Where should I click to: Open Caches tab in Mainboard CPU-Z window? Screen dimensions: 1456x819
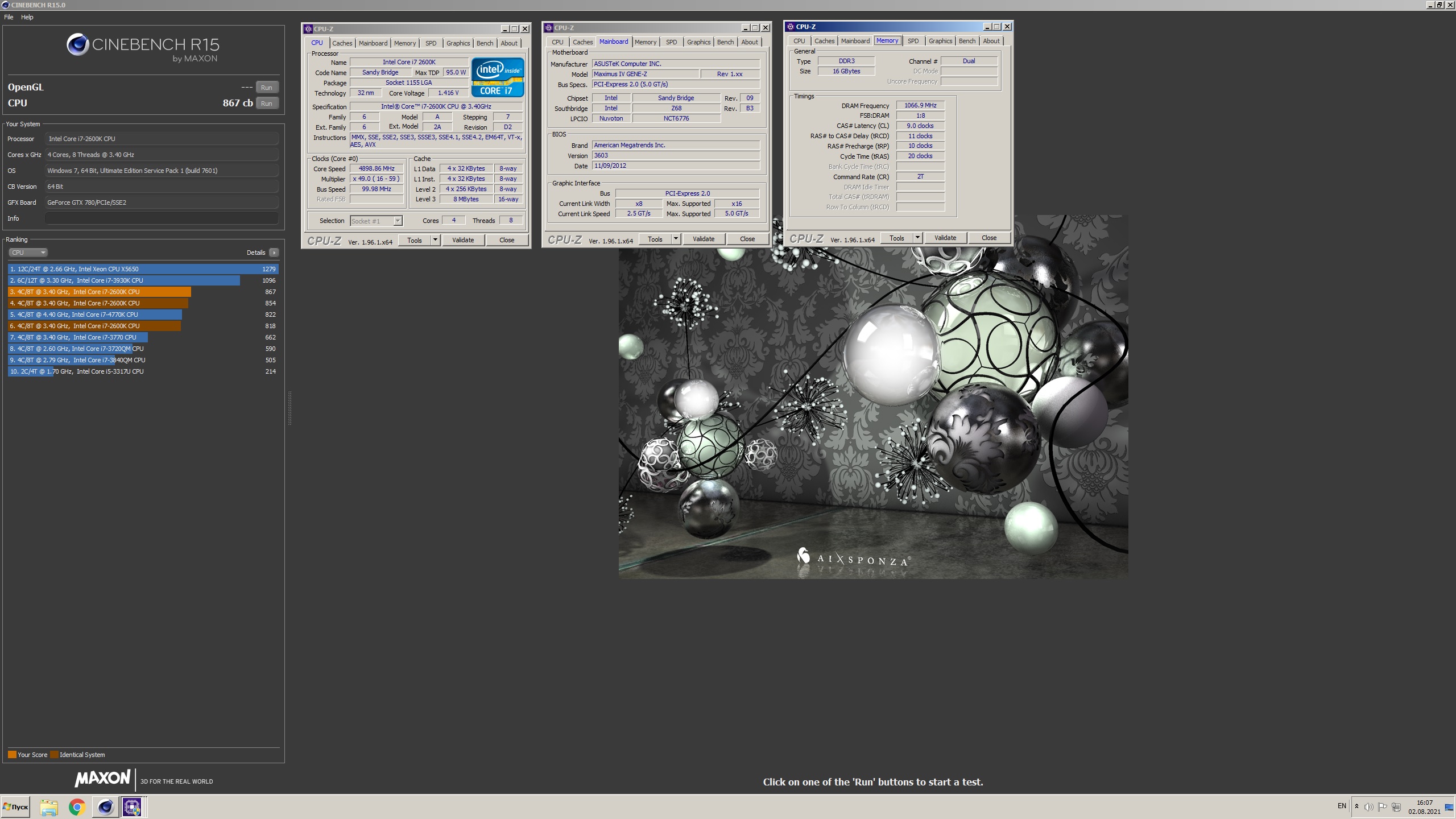coord(582,42)
